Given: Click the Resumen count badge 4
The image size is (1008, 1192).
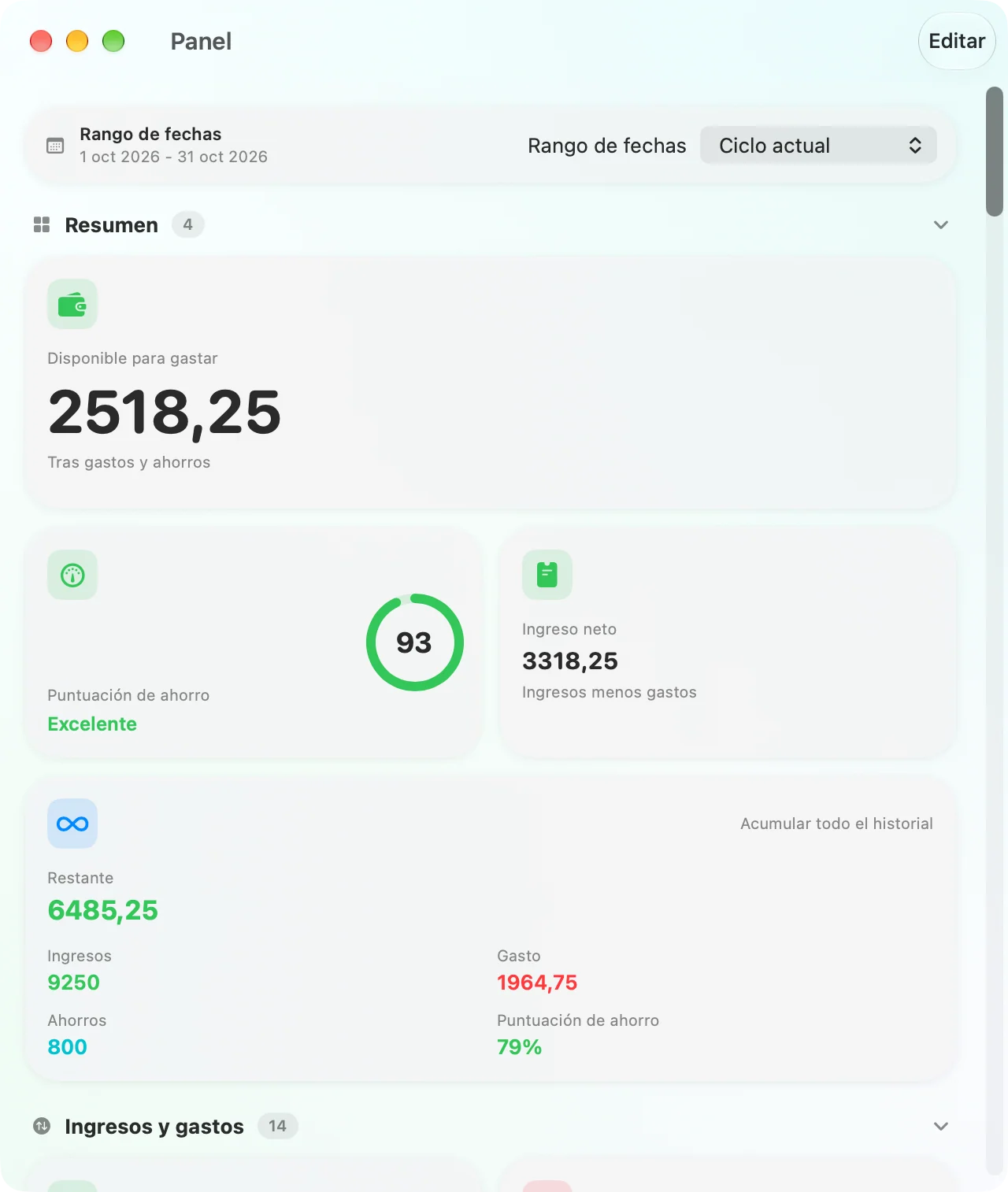Looking at the screenshot, I should (188, 224).
